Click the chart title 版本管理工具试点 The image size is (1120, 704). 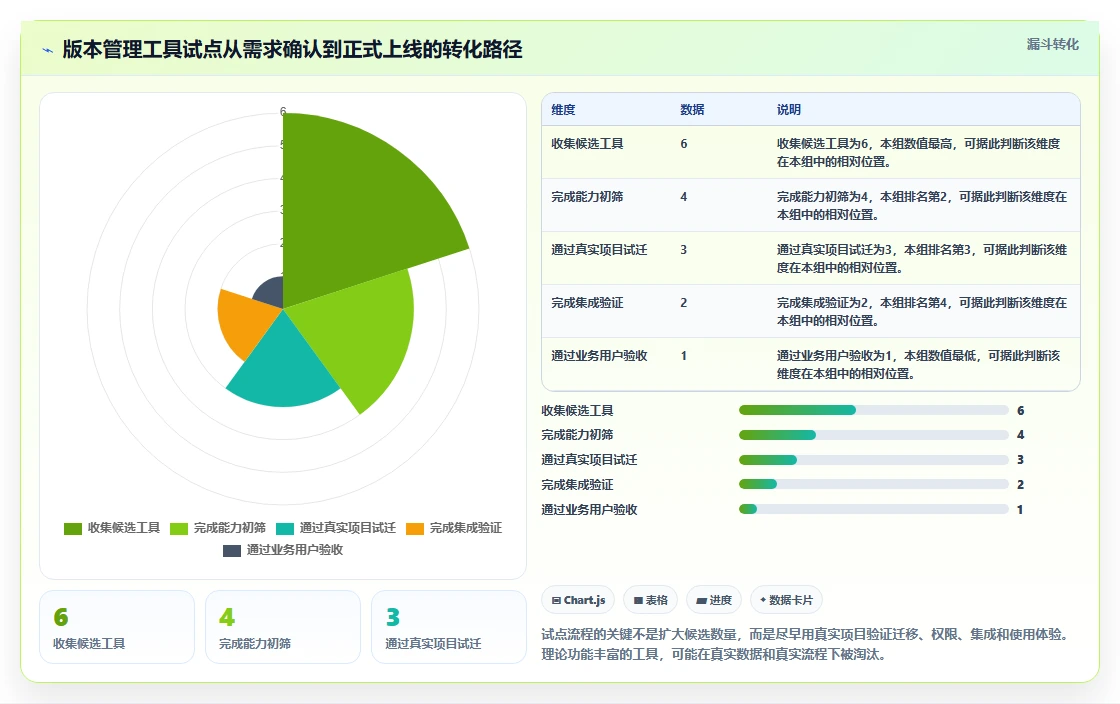[292, 49]
